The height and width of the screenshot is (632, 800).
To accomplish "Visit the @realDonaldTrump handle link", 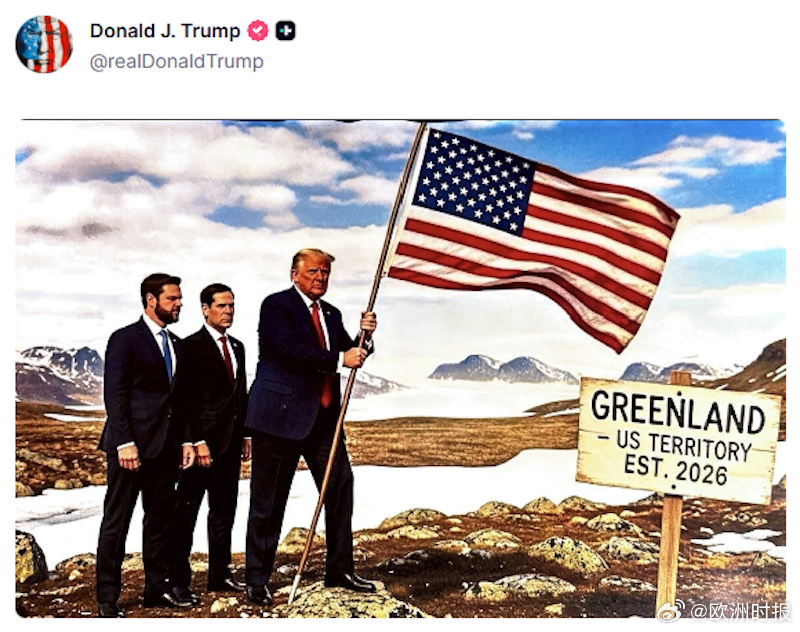I will [177, 62].
